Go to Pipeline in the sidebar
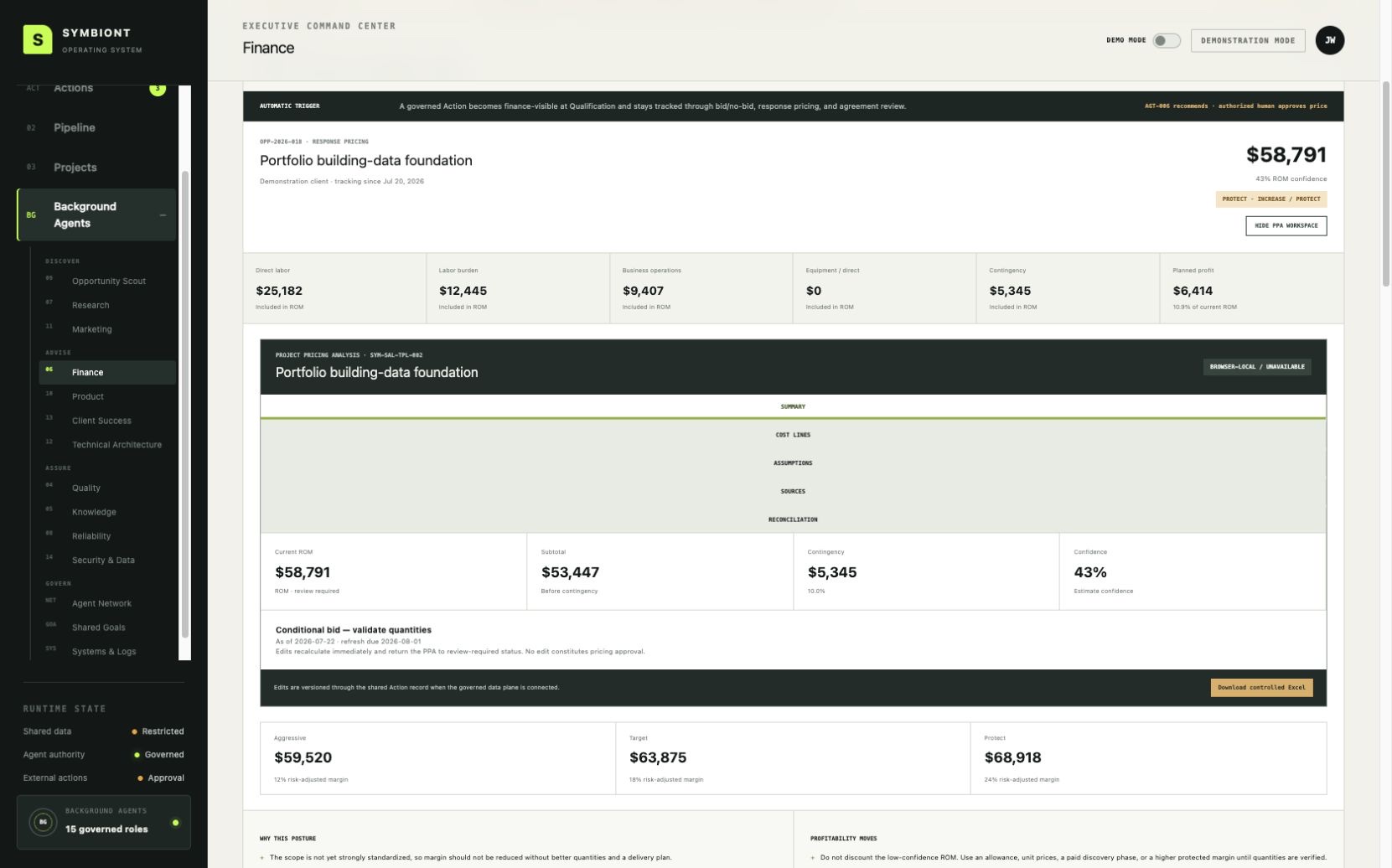 pos(96,127)
